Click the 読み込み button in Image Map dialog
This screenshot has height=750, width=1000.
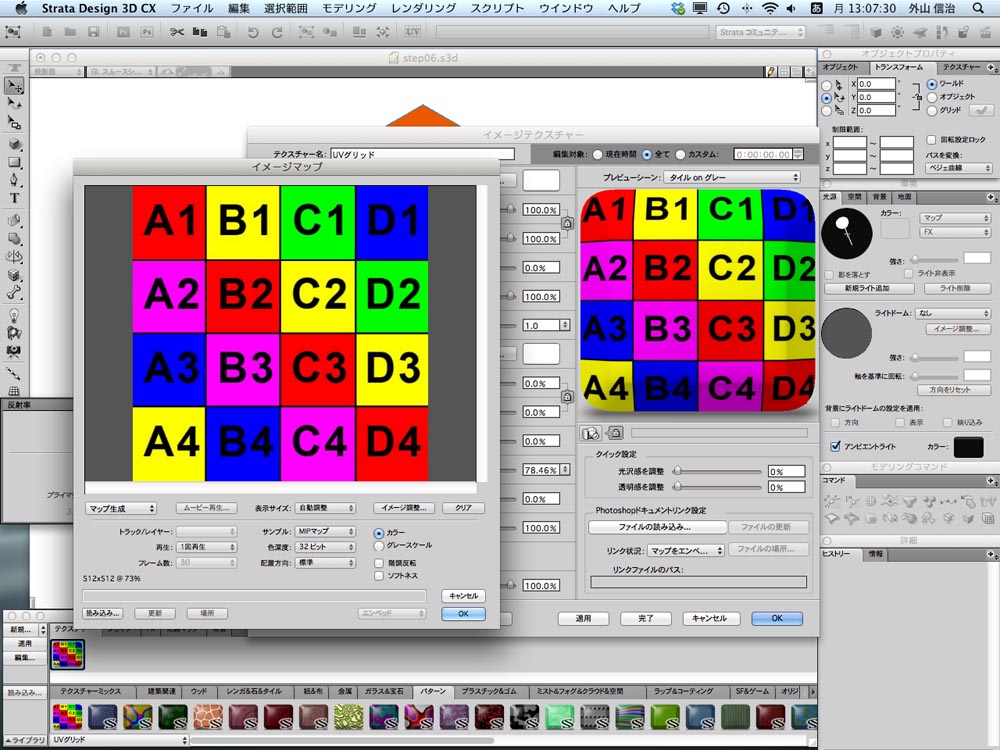pyautogui.click(x=102, y=613)
